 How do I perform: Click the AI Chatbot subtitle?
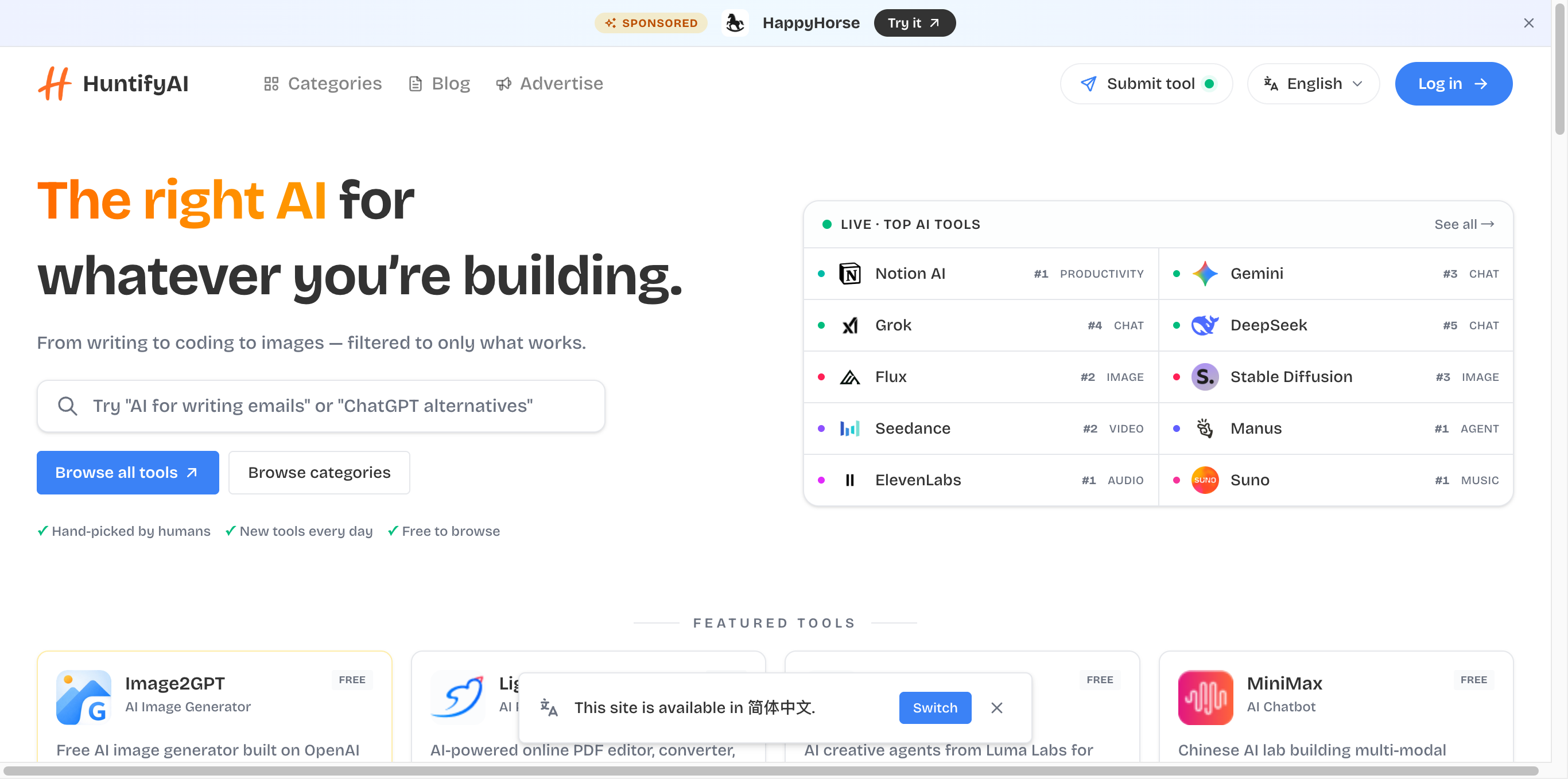(1280, 707)
